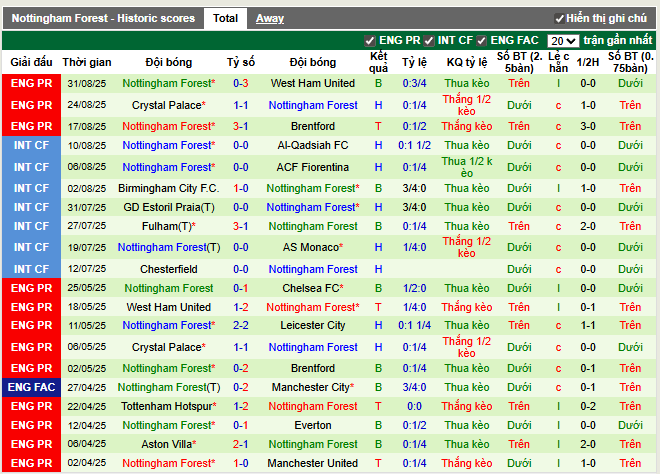This screenshot has height=474, width=660.
Task: Open Brentford in 17/08/25 row
Action: pos(313,126)
